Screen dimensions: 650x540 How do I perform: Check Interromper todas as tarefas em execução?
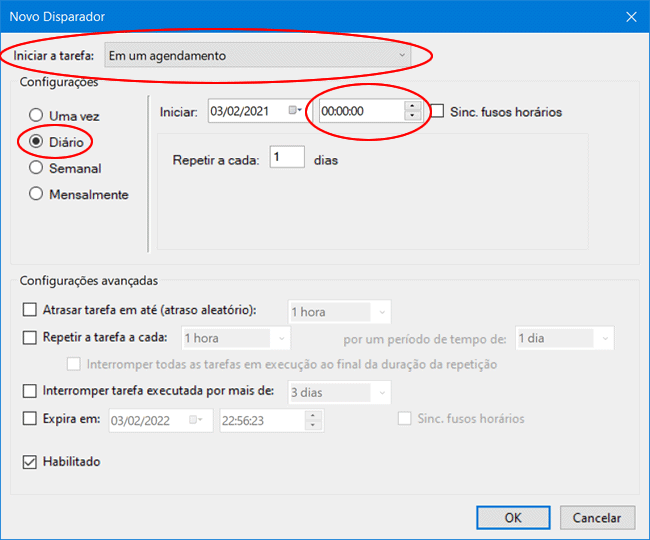[74, 364]
